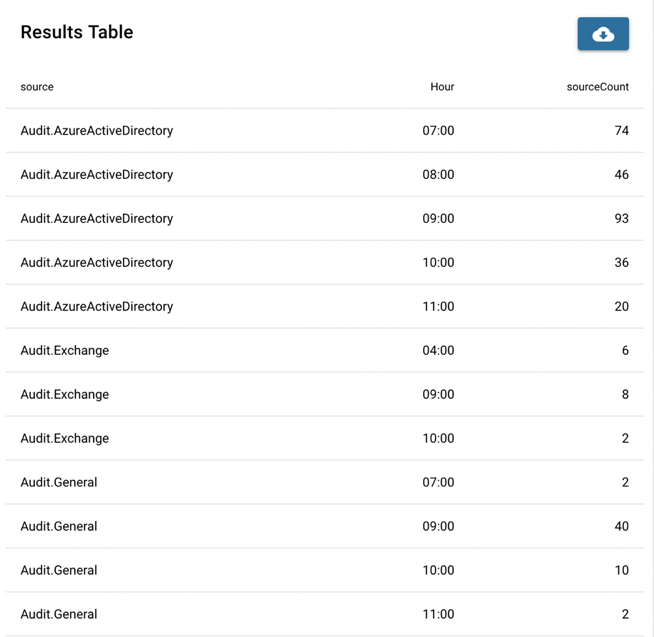The image size is (654, 637).
Task: Click the cloud download icon button
Action: (x=603, y=34)
